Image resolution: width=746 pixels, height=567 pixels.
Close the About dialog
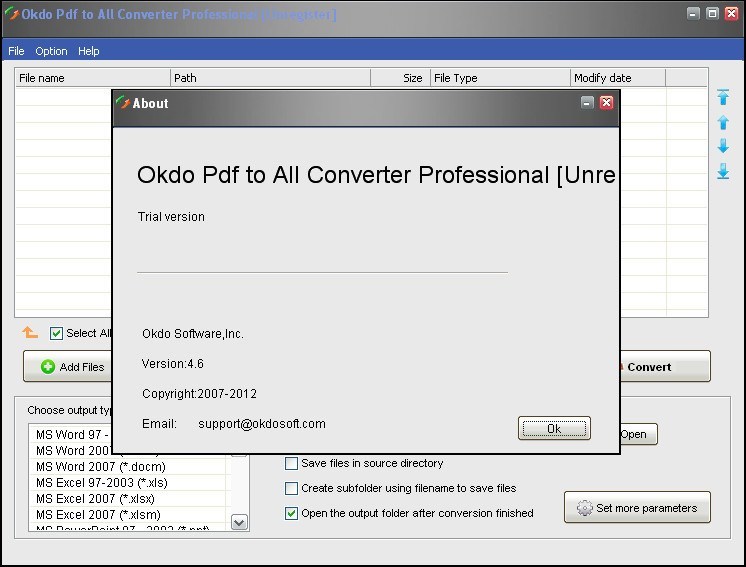click(606, 102)
